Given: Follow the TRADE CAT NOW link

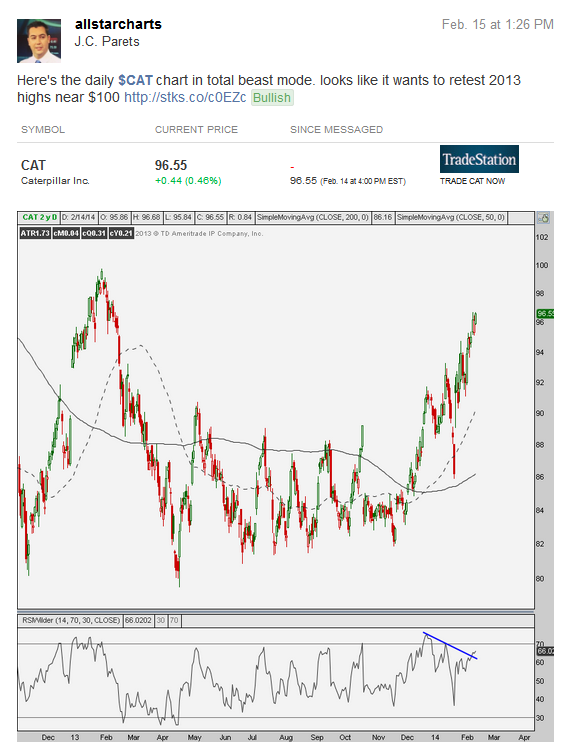Looking at the screenshot, I should click(x=472, y=181).
